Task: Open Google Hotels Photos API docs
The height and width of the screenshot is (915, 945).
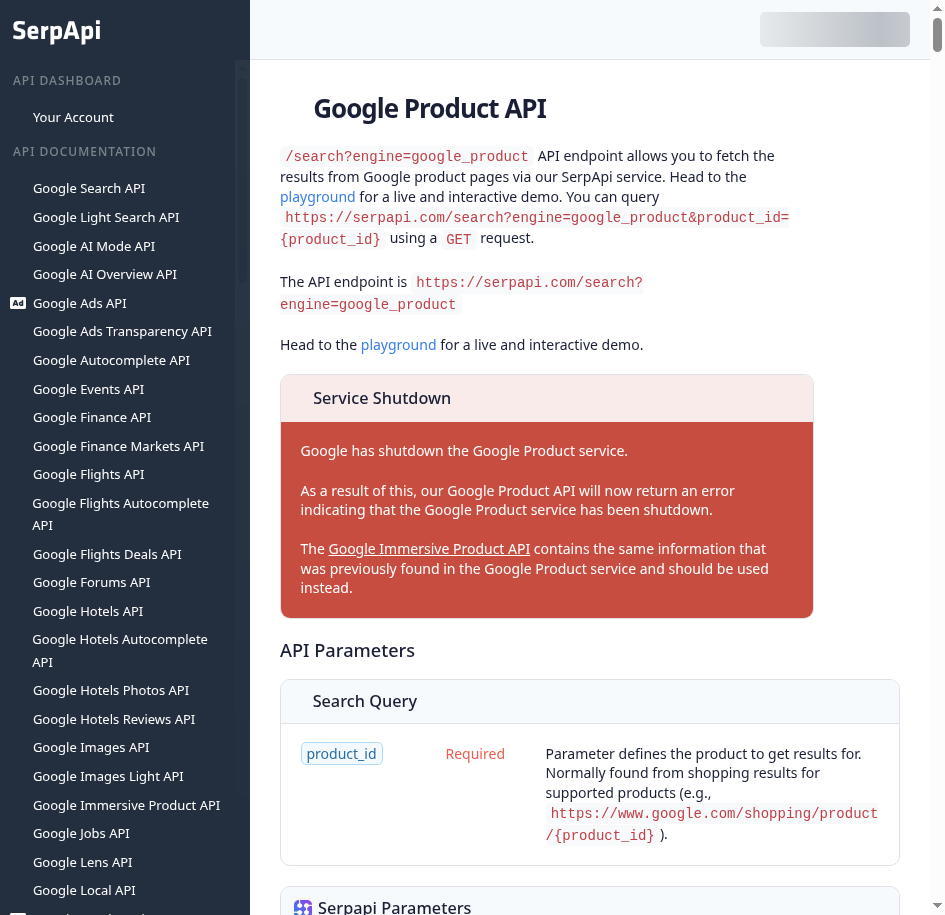Action: click(111, 691)
